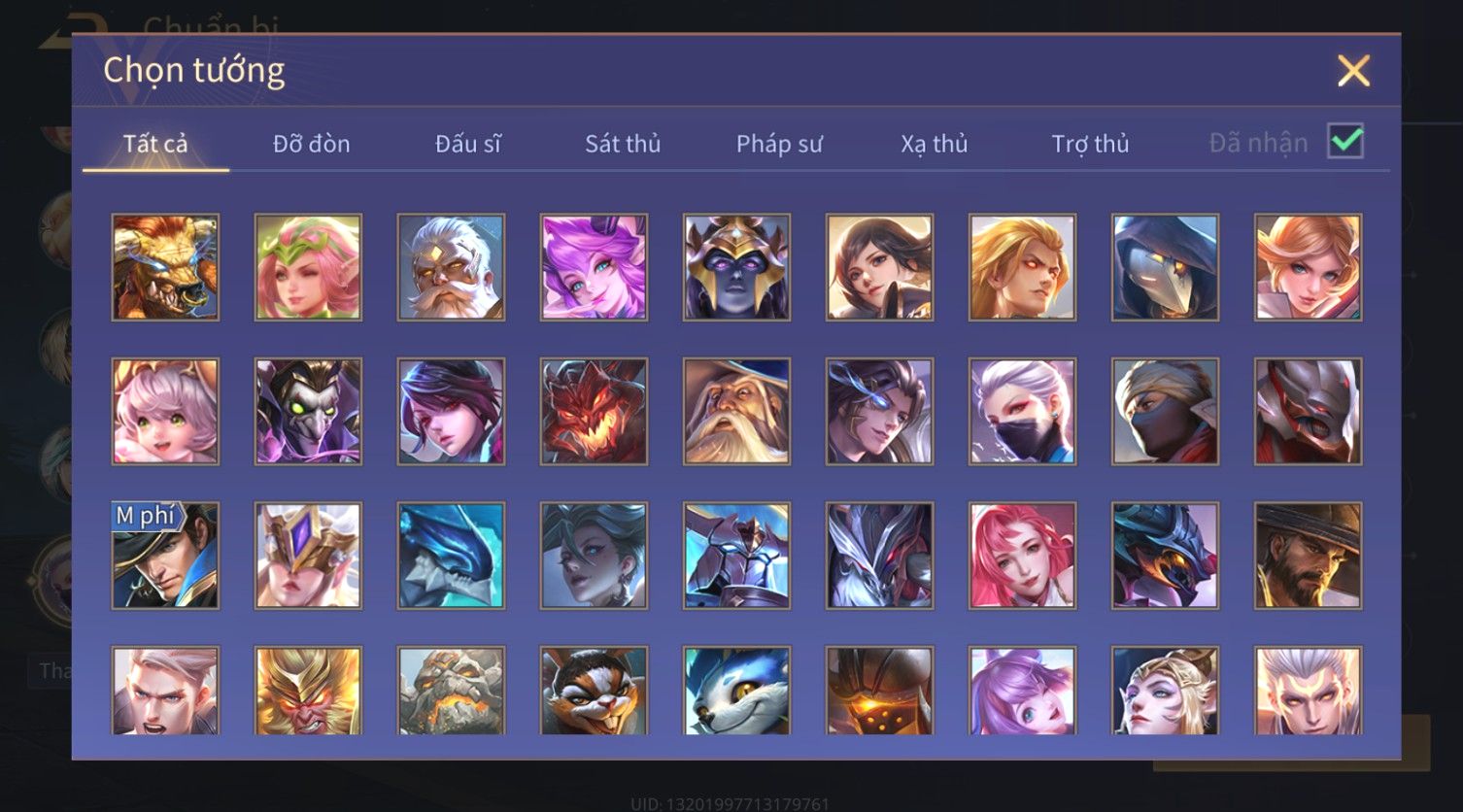The height and width of the screenshot is (812, 1463).
Task: Select the hooded plague-mask hero portrait
Action: [x=1165, y=267]
